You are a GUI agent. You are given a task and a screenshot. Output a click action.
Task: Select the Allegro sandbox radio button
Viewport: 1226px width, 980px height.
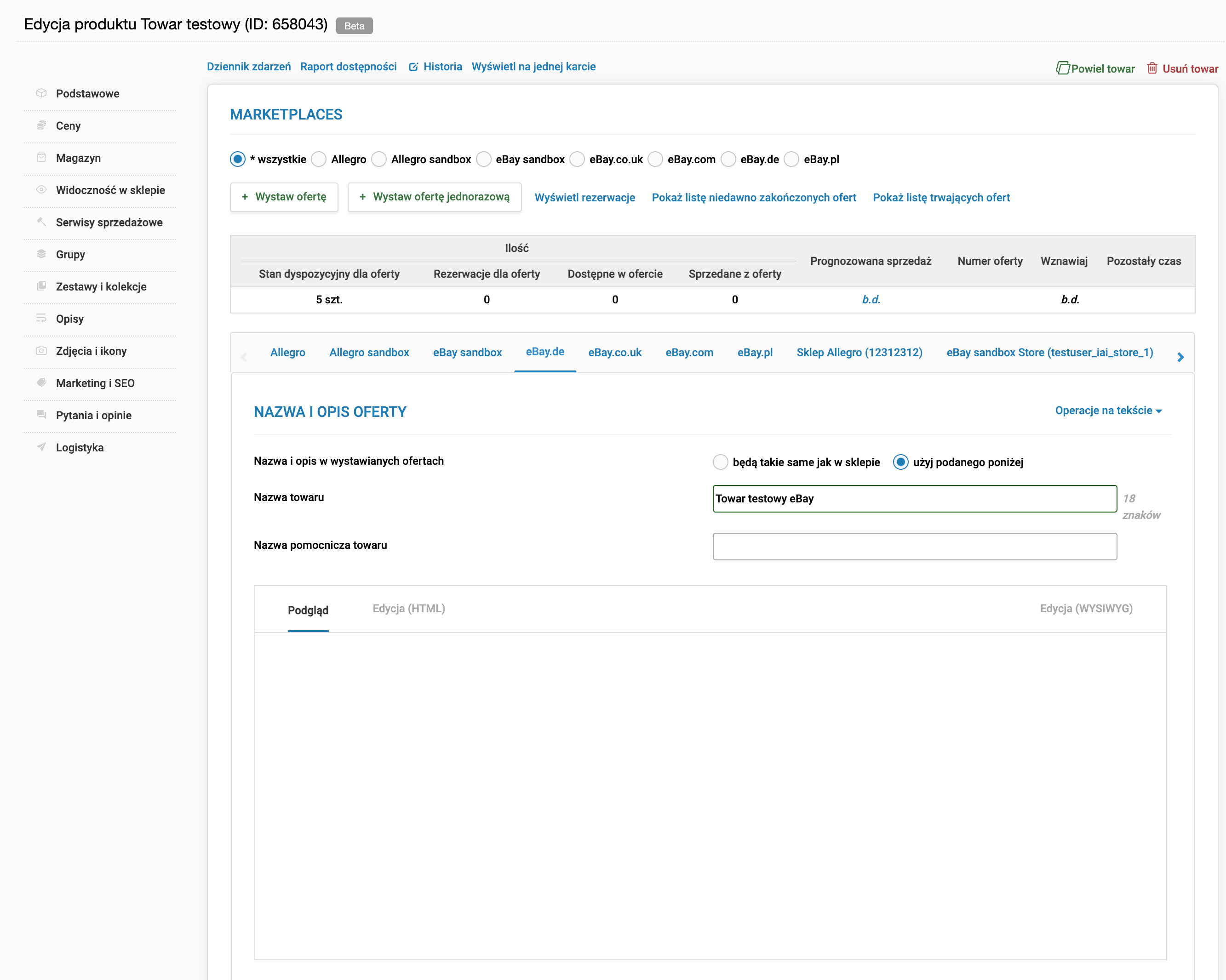coord(379,159)
